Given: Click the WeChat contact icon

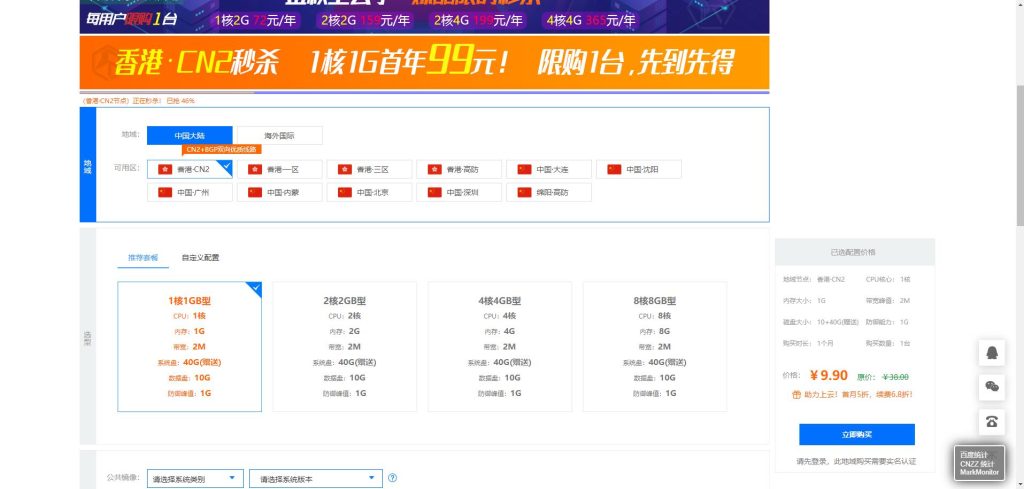Looking at the screenshot, I should tap(992, 386).
